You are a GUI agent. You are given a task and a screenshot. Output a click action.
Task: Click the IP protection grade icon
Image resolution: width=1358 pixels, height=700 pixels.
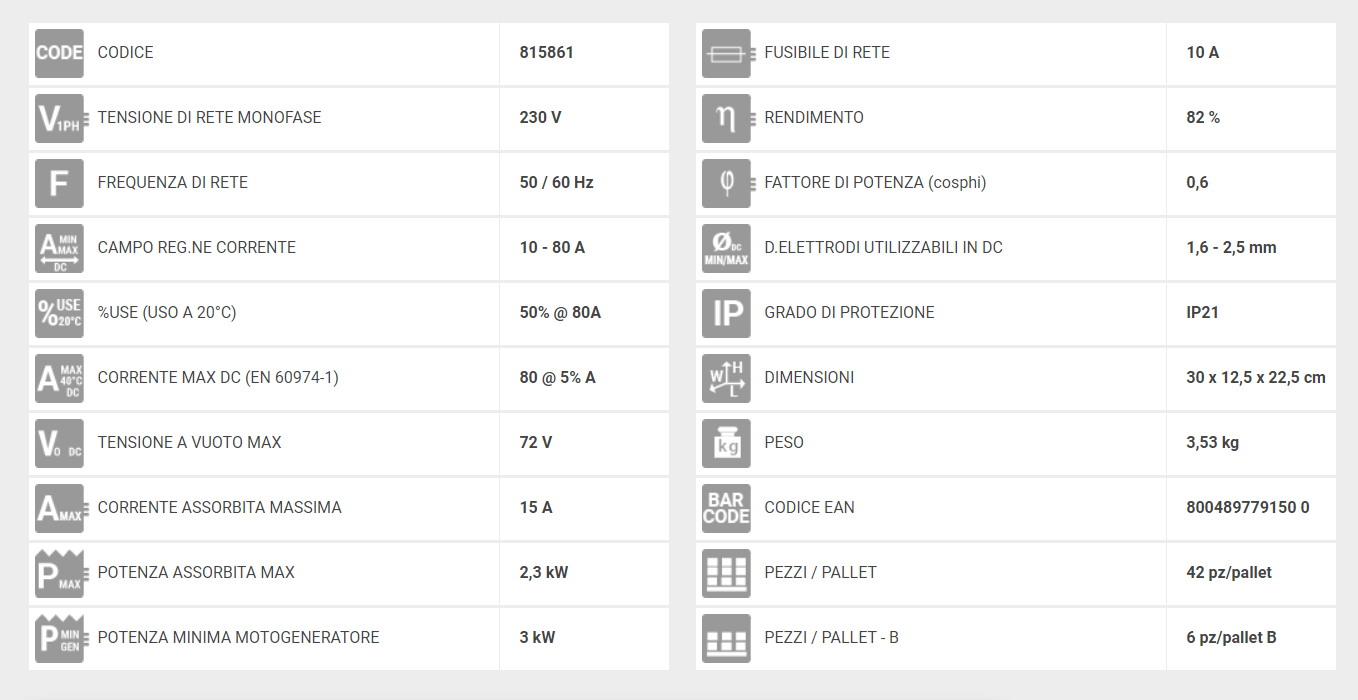point(726,313)
